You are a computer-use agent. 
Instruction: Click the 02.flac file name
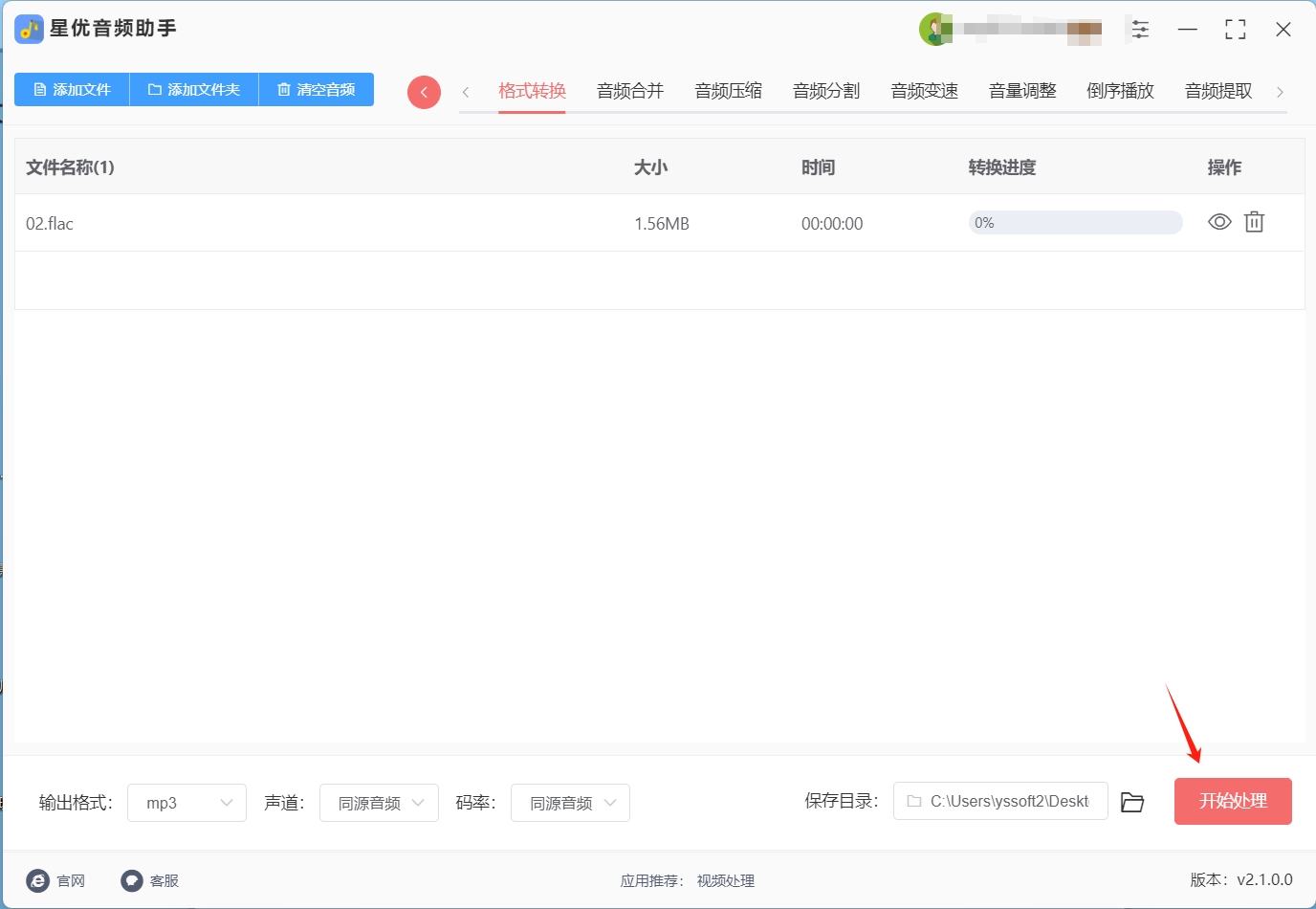point(50,223)
